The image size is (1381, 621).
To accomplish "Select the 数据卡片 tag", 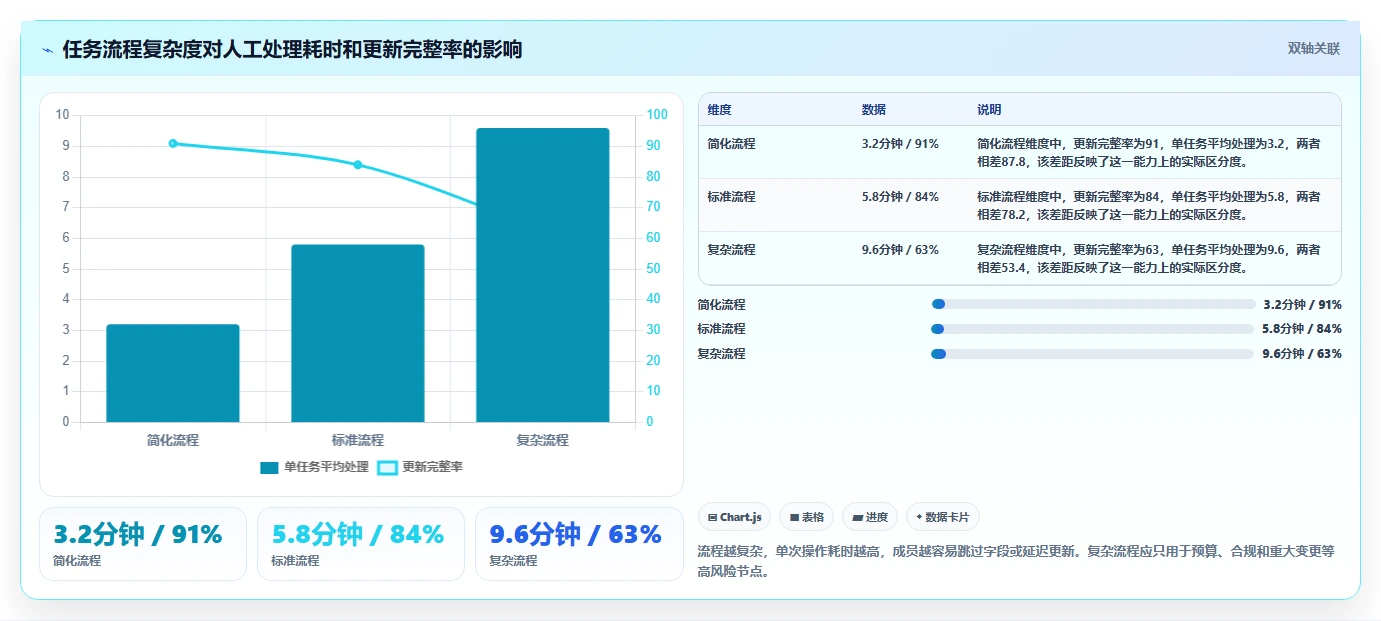I will pyautogui.click(x=943, y=517).
